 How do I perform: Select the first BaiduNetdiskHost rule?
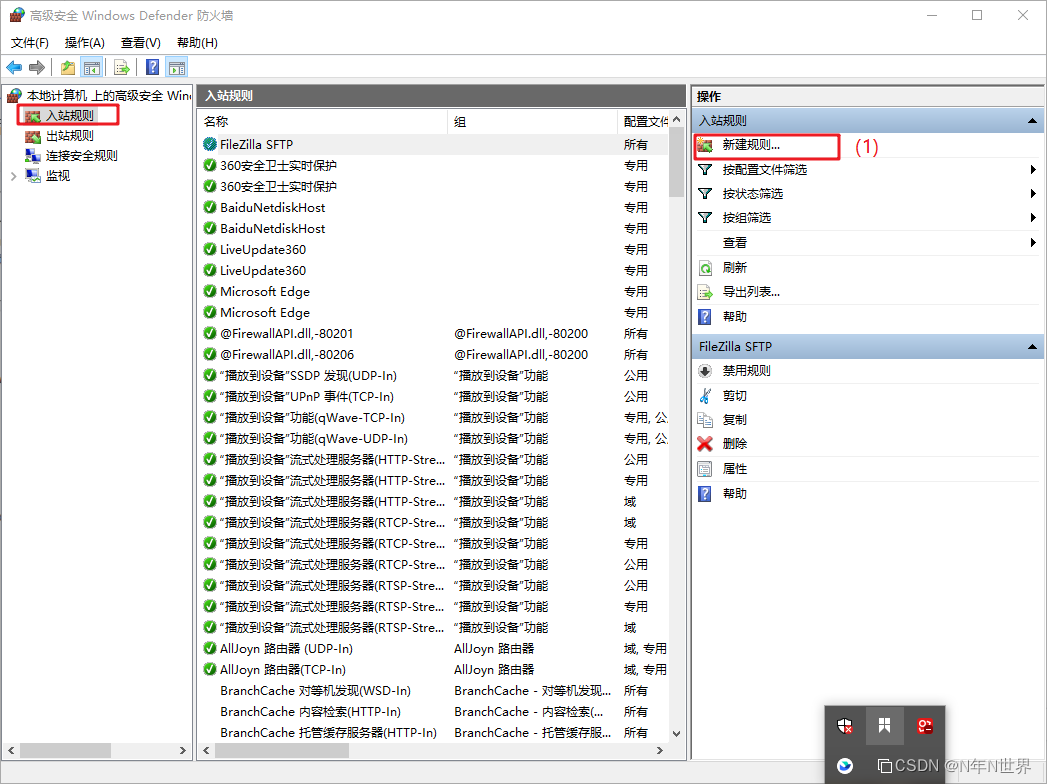(x=434, y=208)
